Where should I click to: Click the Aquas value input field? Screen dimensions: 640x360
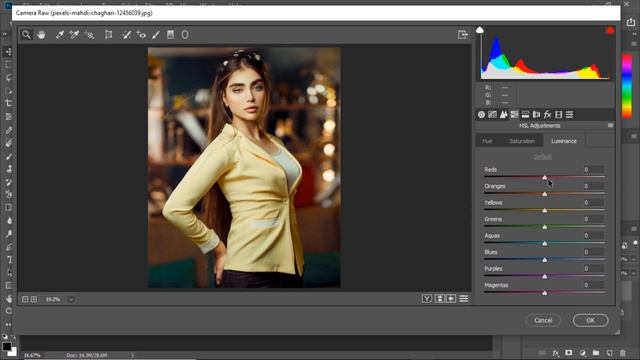pyautogui.click(x=592, y=236)
